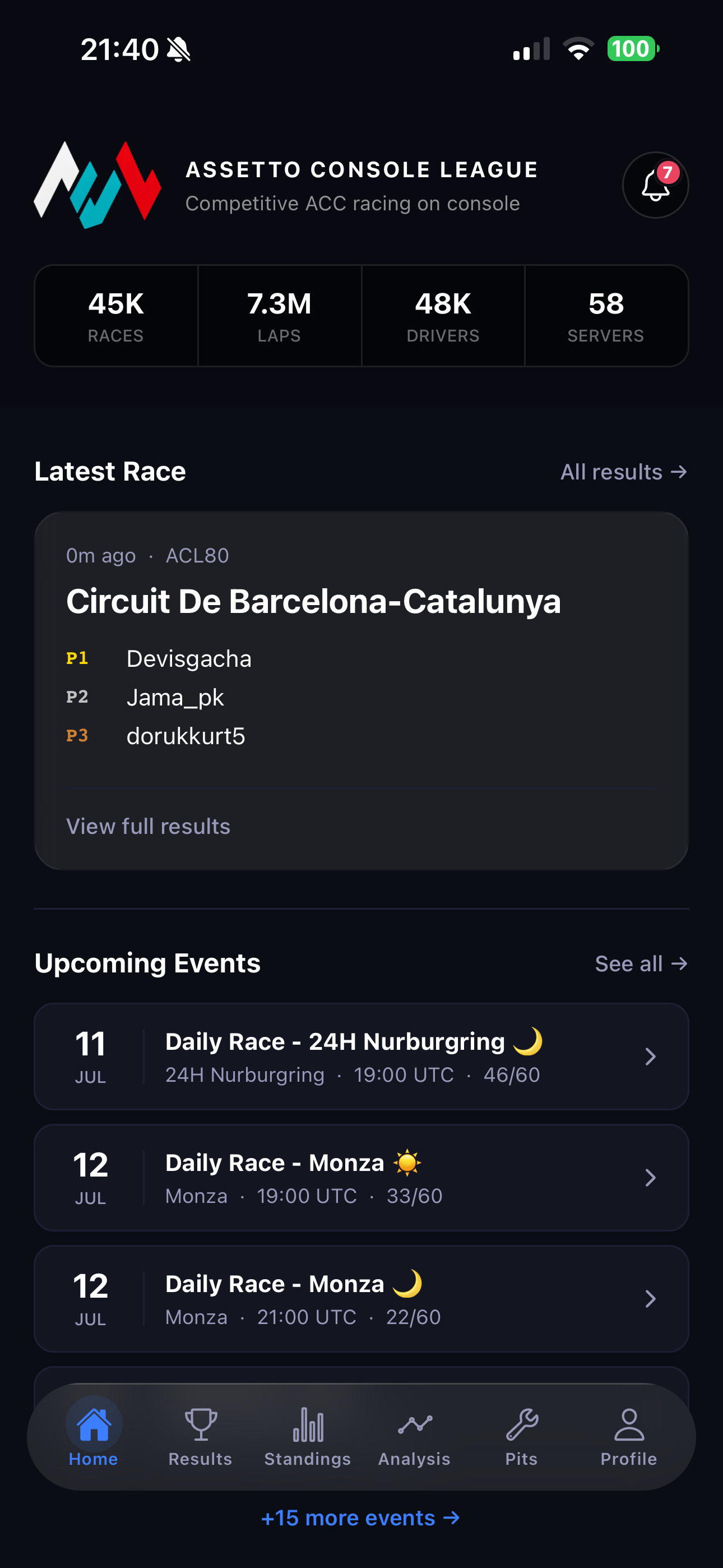Tap the 45K Races stat tile
The width and height of the screenshot is (723, 1568).
(116, 316)
